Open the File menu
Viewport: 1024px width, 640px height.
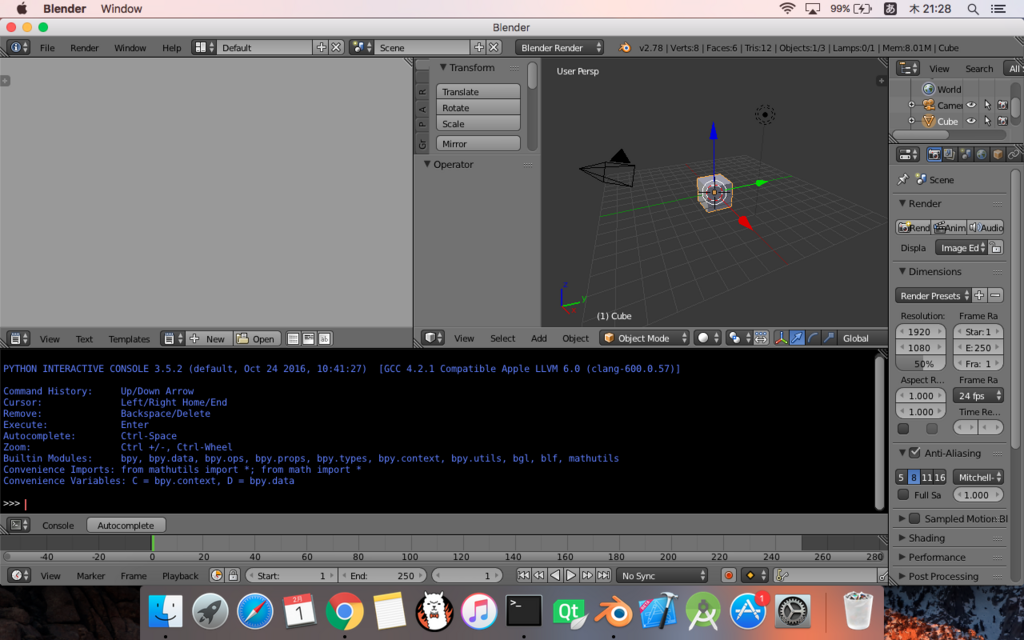click(47, 47)
